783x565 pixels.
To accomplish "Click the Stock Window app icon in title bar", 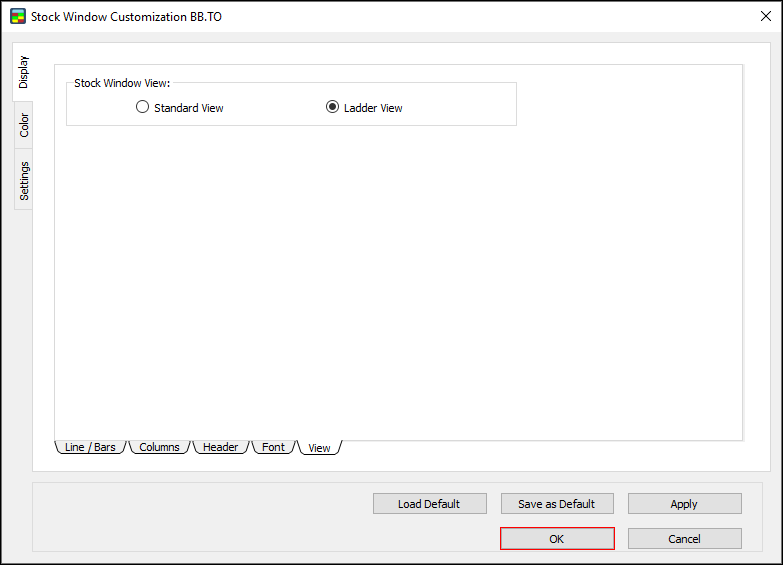I will tap(17, 17).
